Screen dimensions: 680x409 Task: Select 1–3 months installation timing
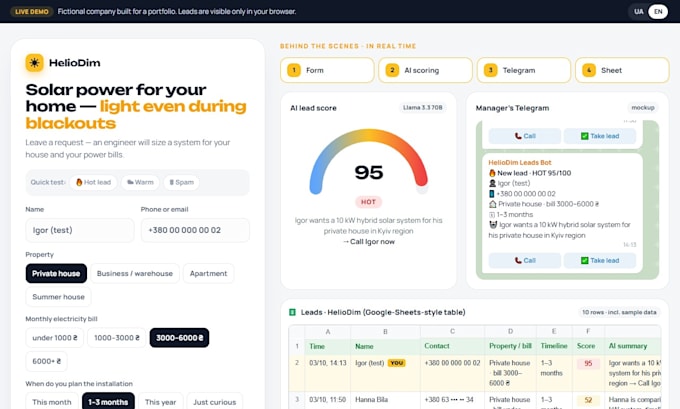108,402
